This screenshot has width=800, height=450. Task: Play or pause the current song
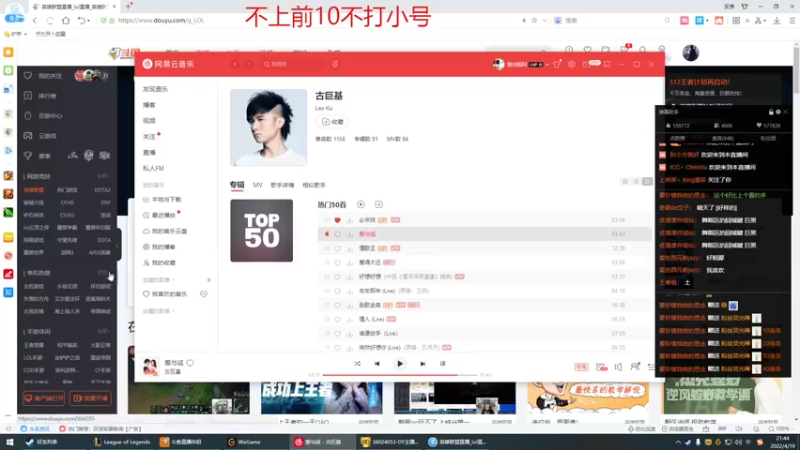[x=399, y=364]
